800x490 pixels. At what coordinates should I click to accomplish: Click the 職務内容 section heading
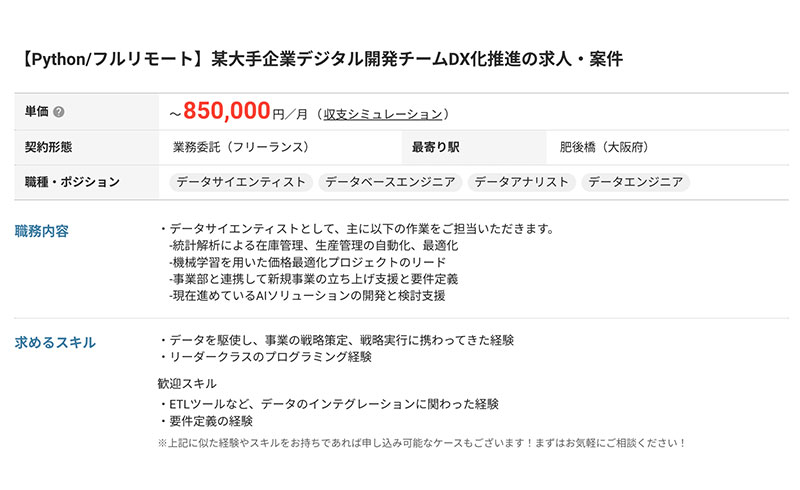coord(42,231)
